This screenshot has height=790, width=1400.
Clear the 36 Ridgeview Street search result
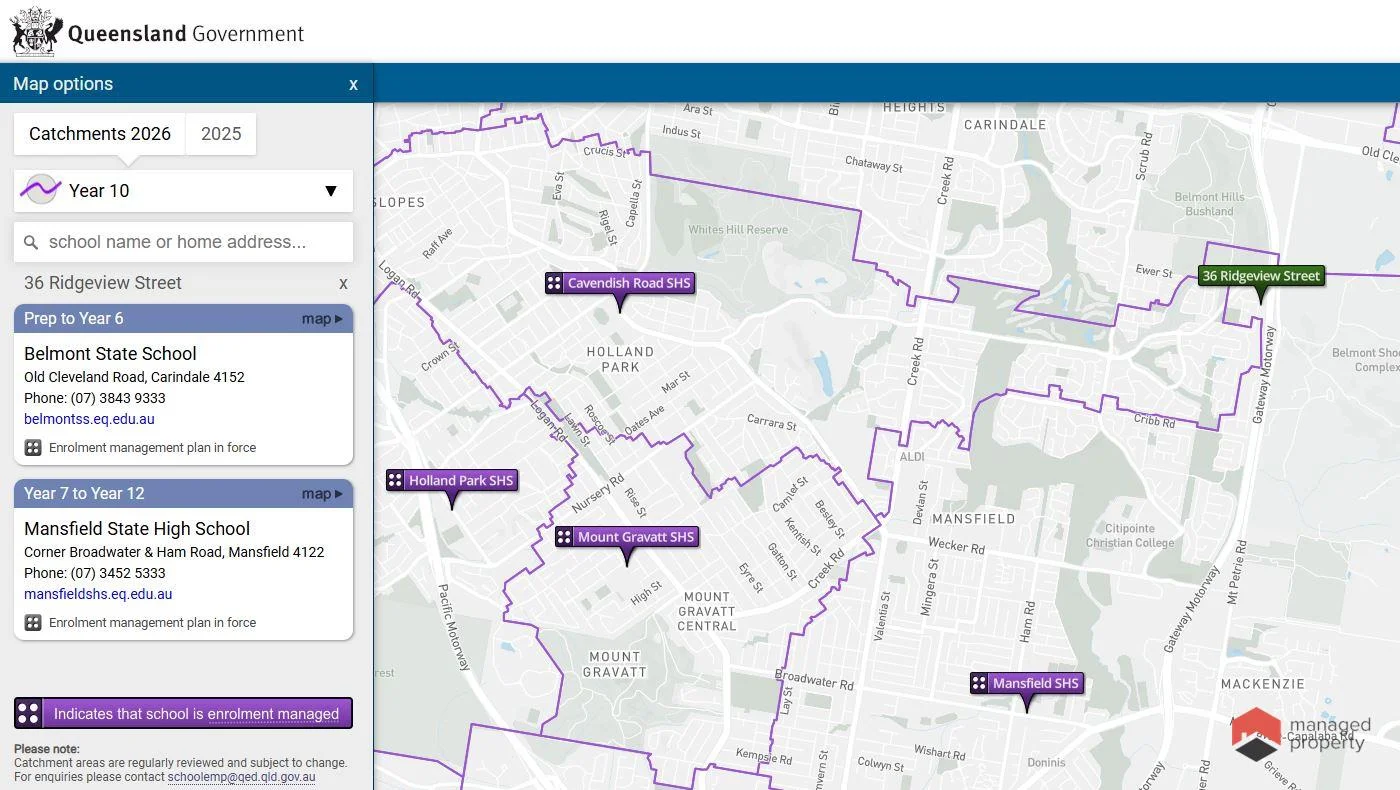click(343, 284)
